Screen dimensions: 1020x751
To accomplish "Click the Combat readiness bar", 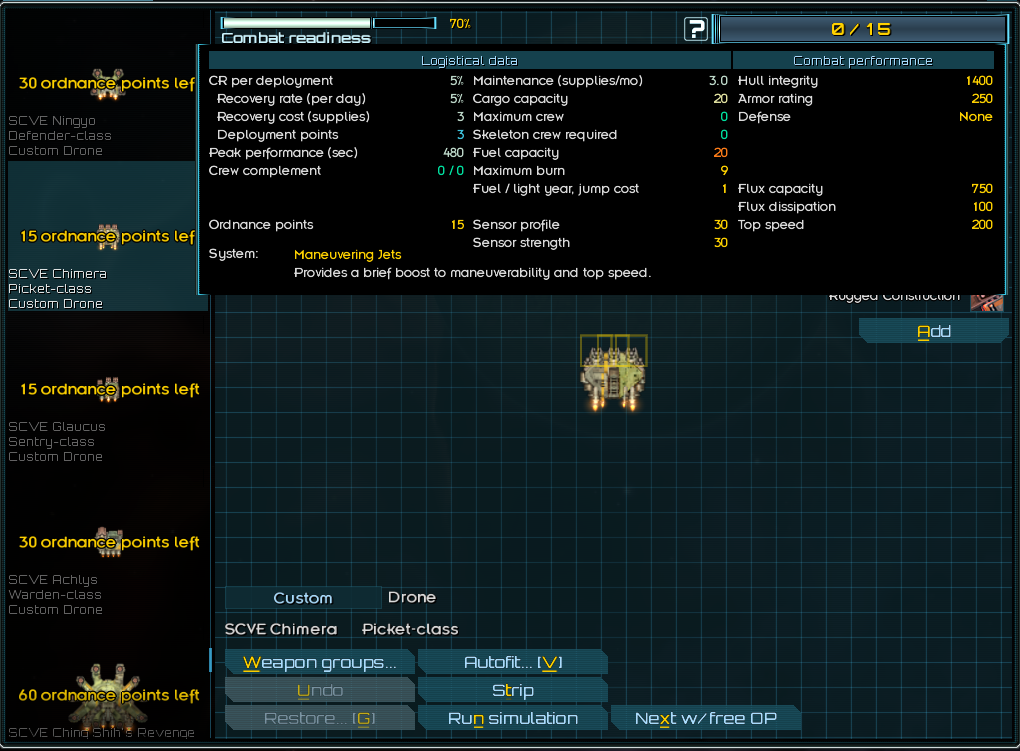I will coord(328,23).
